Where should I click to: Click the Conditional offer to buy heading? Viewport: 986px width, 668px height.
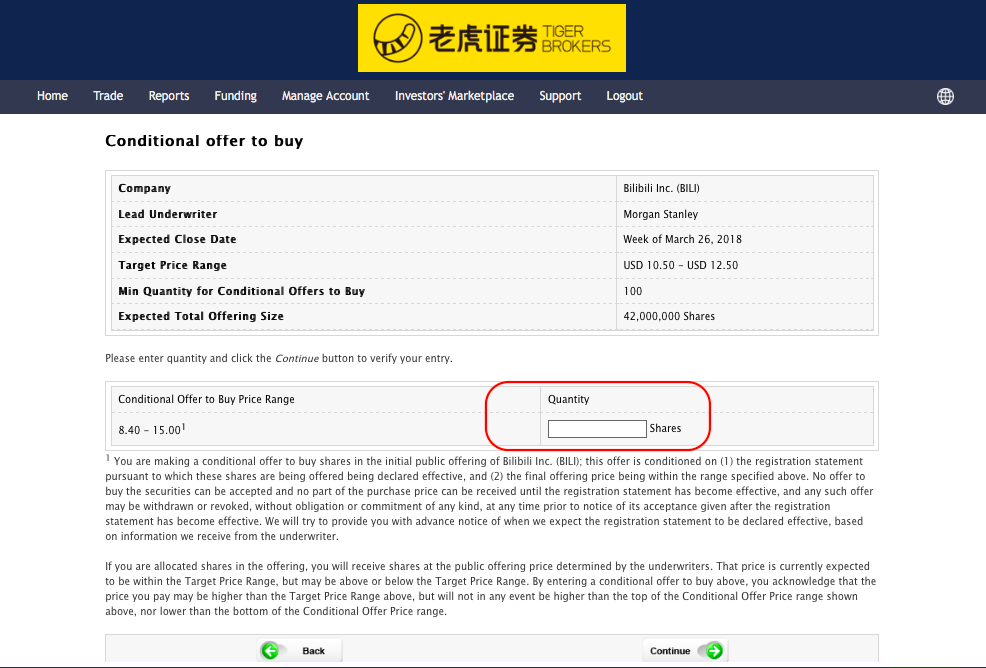[204, 141]
